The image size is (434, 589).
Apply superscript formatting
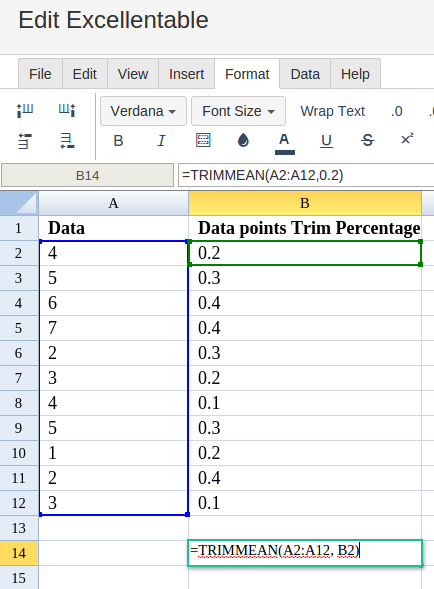407,139
